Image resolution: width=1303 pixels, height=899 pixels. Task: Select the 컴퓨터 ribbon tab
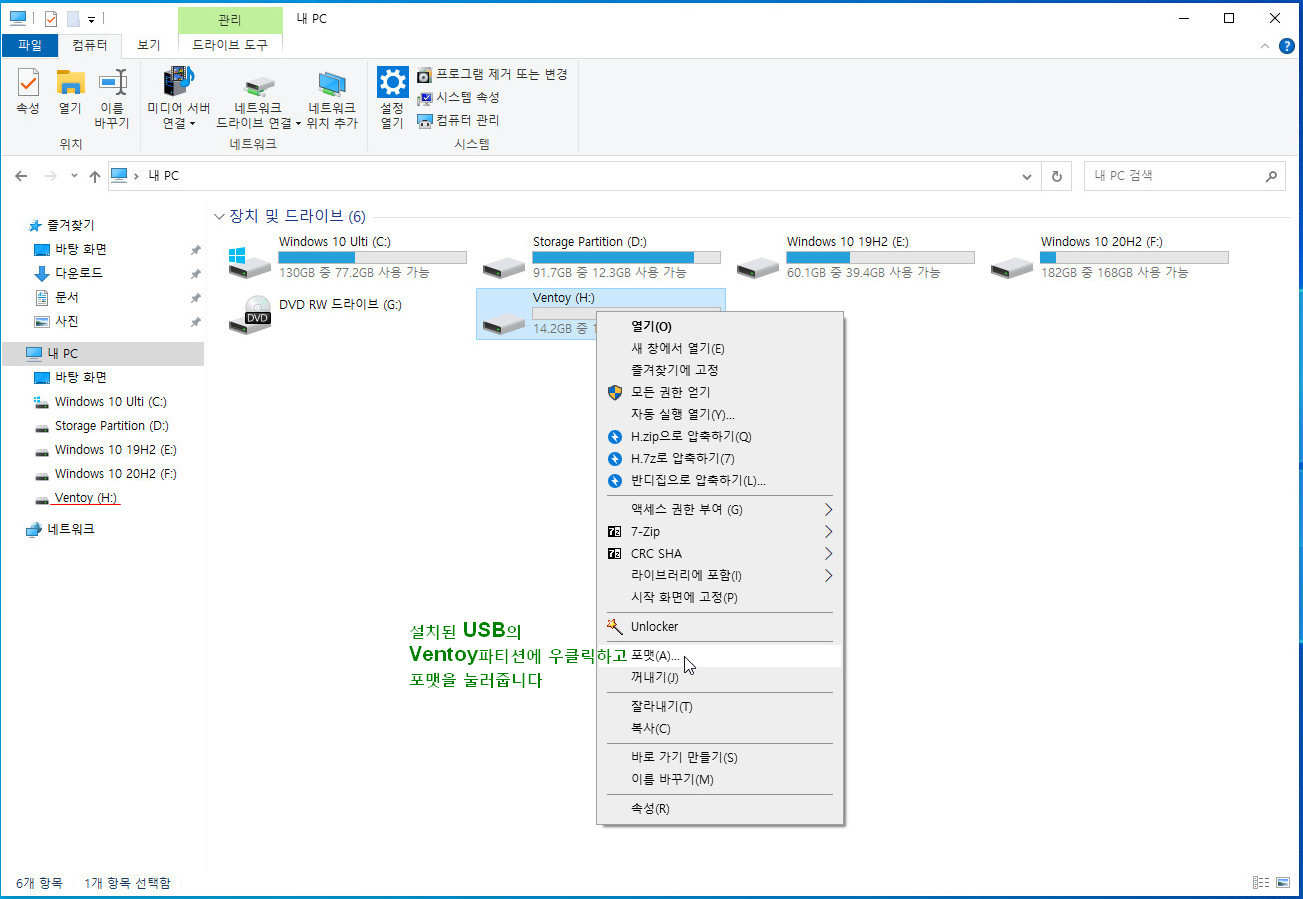[x=90, y=45]
